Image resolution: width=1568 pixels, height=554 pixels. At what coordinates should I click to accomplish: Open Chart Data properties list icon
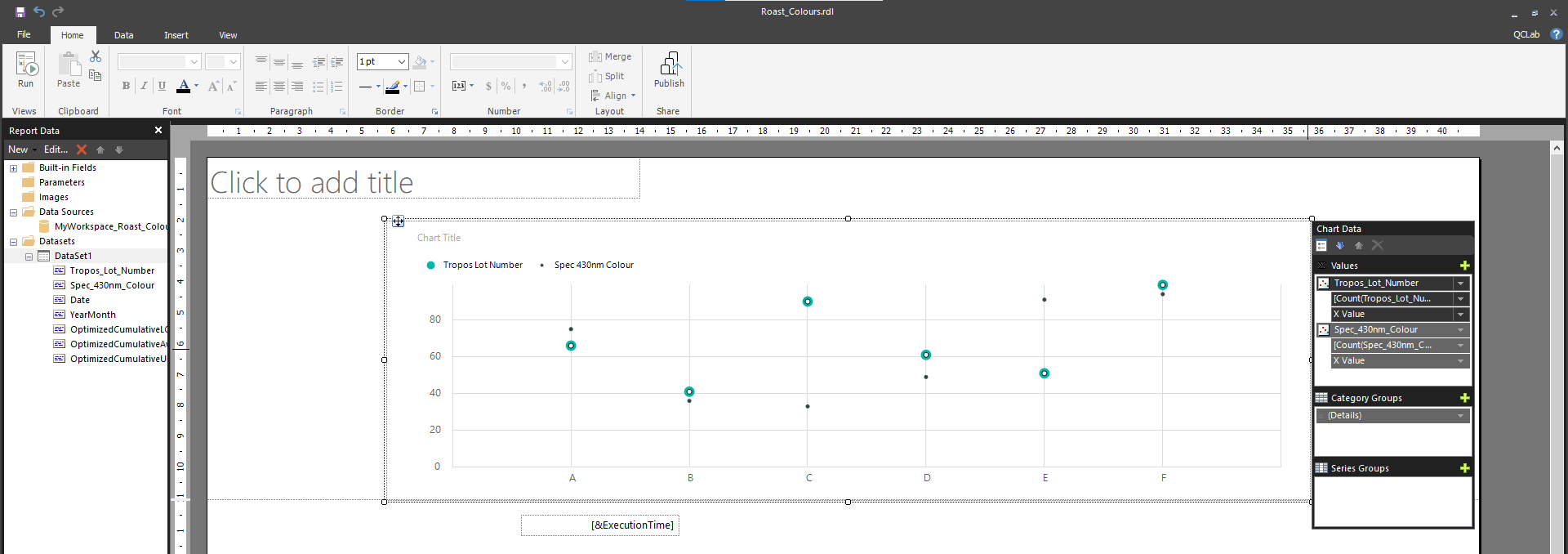click(x=1321, y=245)
